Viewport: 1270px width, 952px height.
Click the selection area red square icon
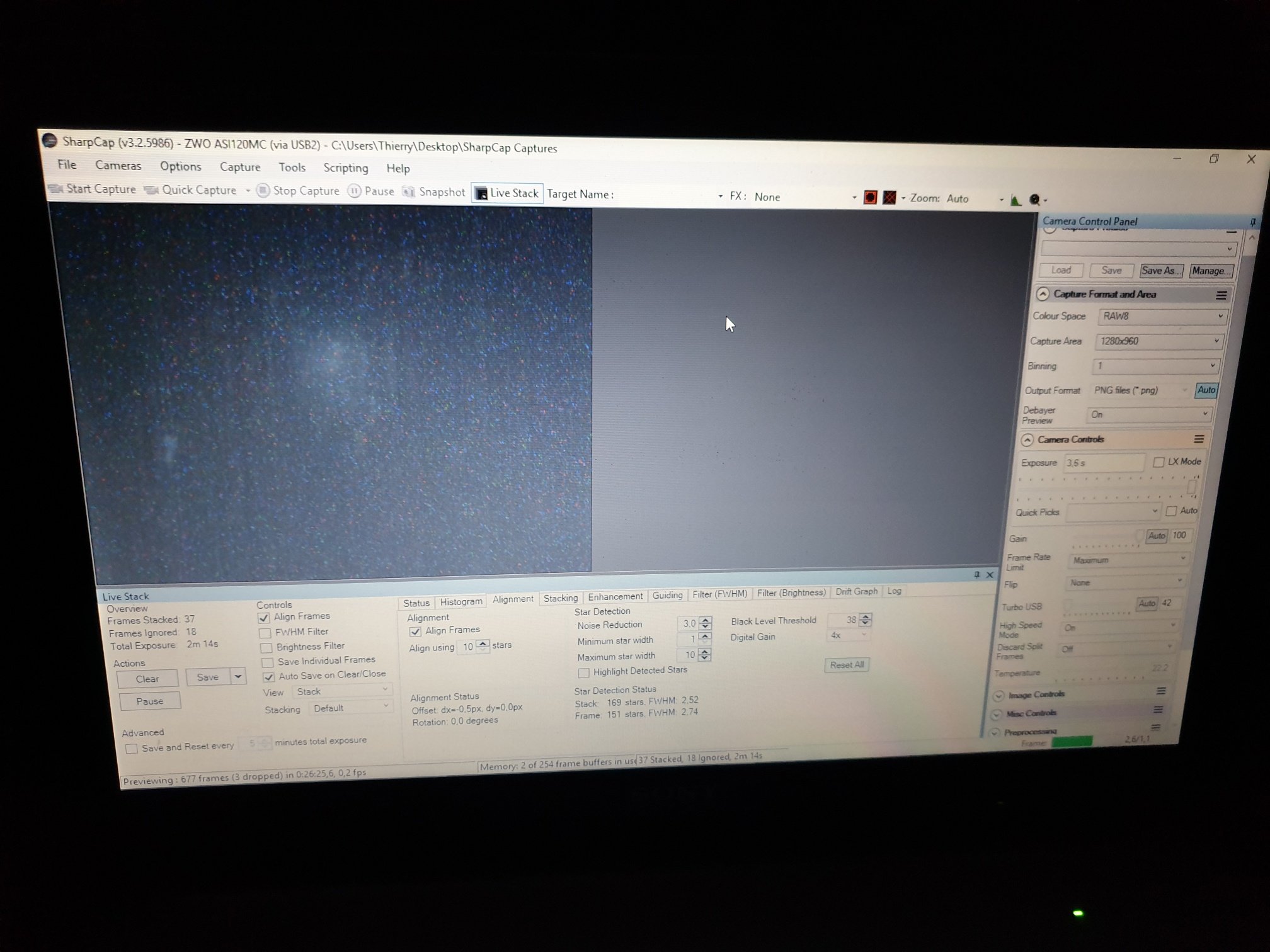pos(870,198)
